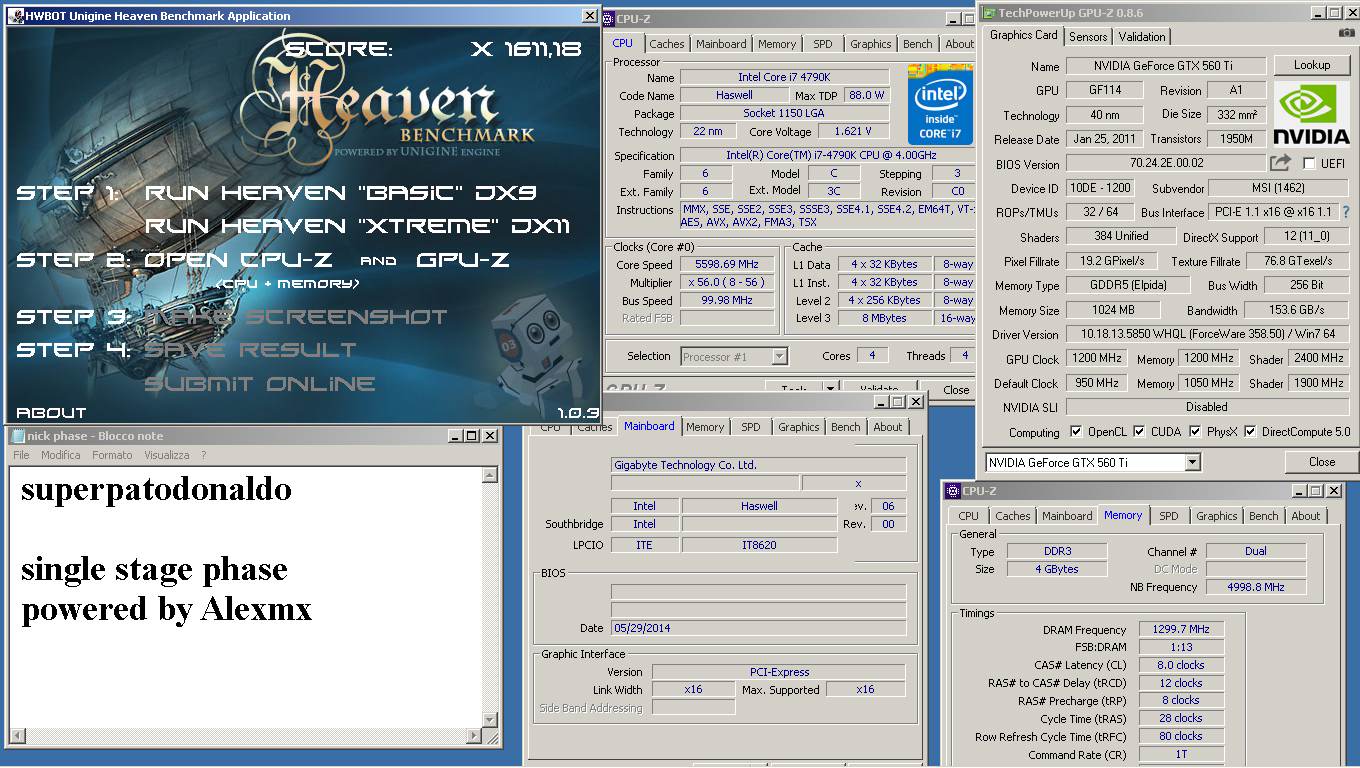Image resolution: width=1360 pixels, height=768 pixels.
Task: Click ABOUT in Heaven benchmark window
Action: (52, 412)
